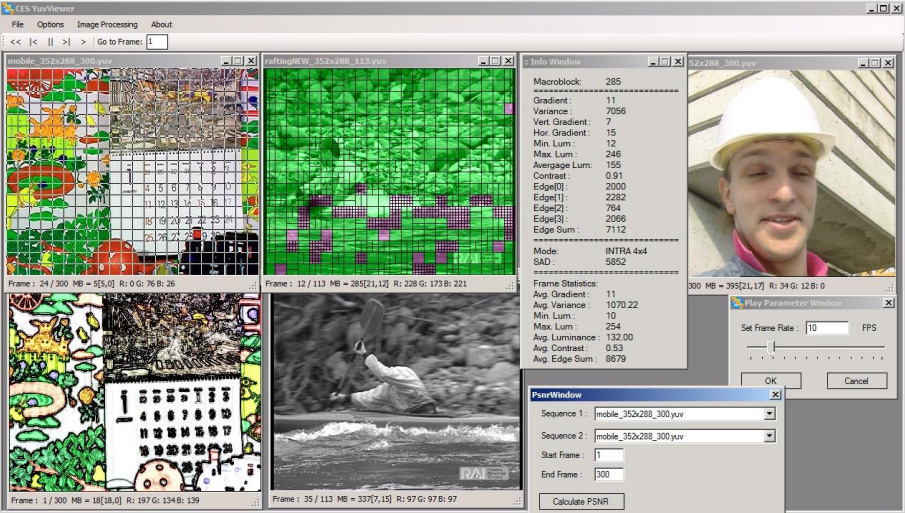Confirm Play Parameter Window with OK
Viewport: 905px width, 513px height.
(x=771, y=381)
